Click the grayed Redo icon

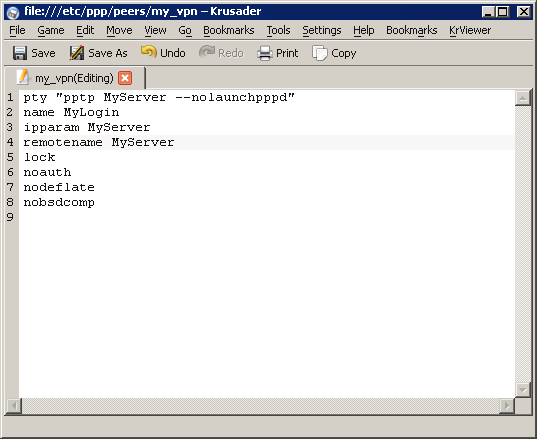click(x=207, y=52)
